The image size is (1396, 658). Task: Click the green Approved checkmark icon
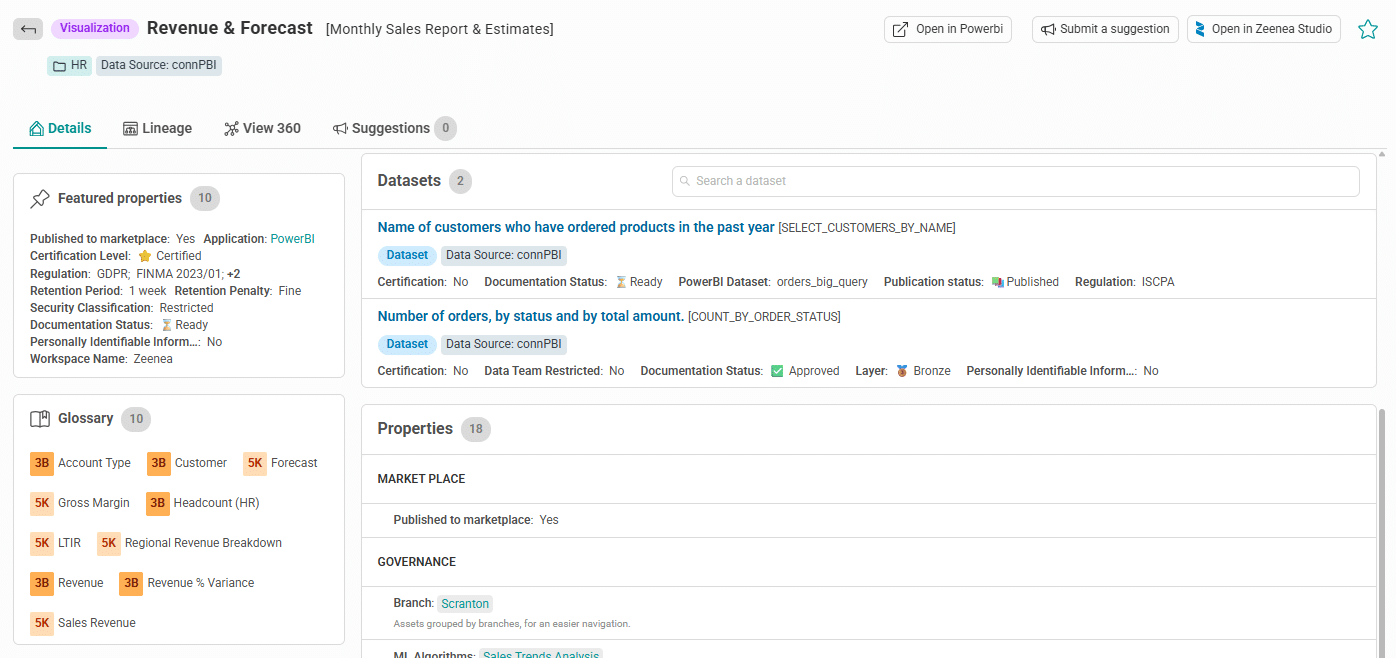pyautogui.click(x=777, y=370)
